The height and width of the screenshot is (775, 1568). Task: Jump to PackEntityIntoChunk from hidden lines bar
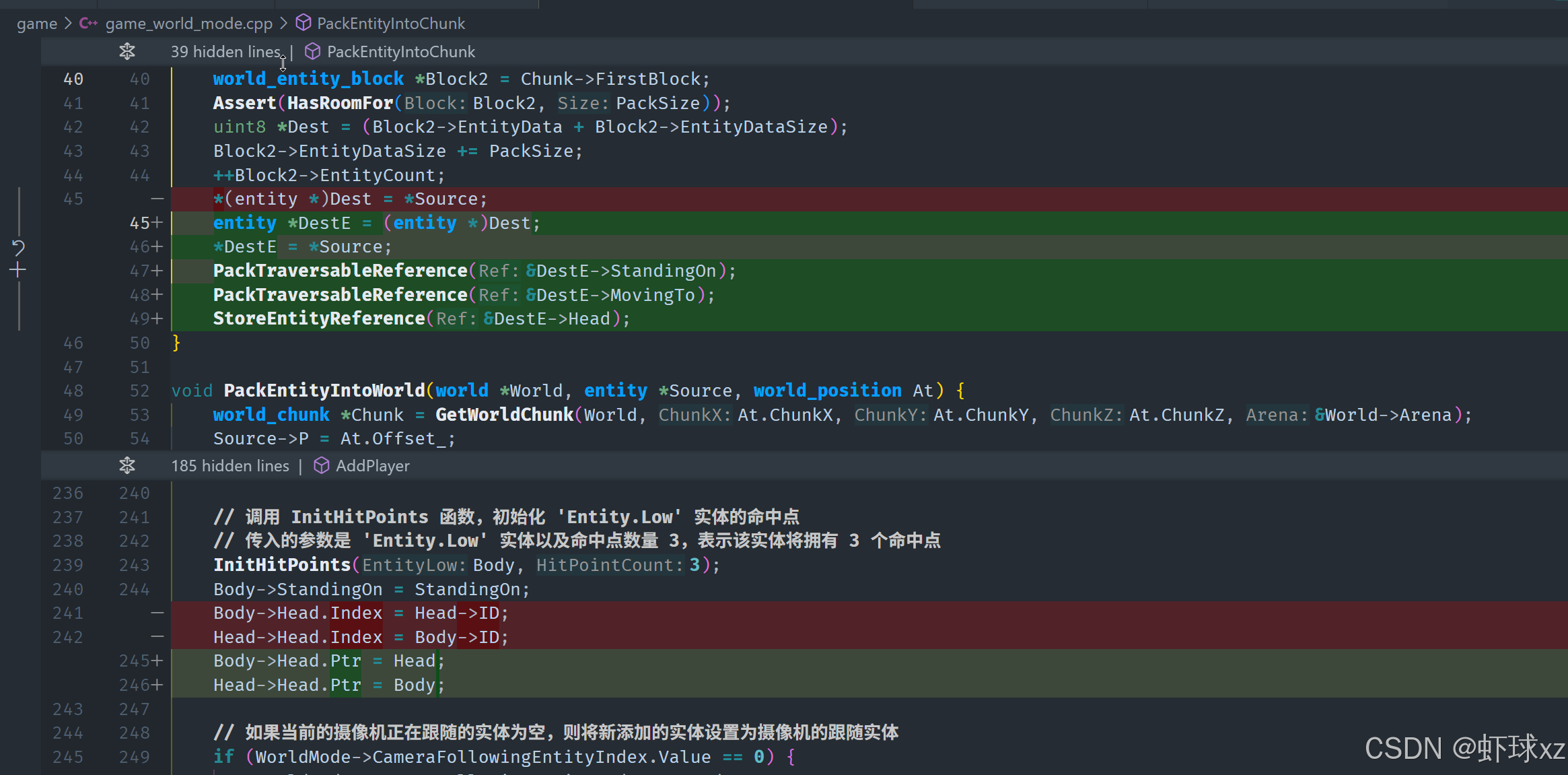click(400, 52)
